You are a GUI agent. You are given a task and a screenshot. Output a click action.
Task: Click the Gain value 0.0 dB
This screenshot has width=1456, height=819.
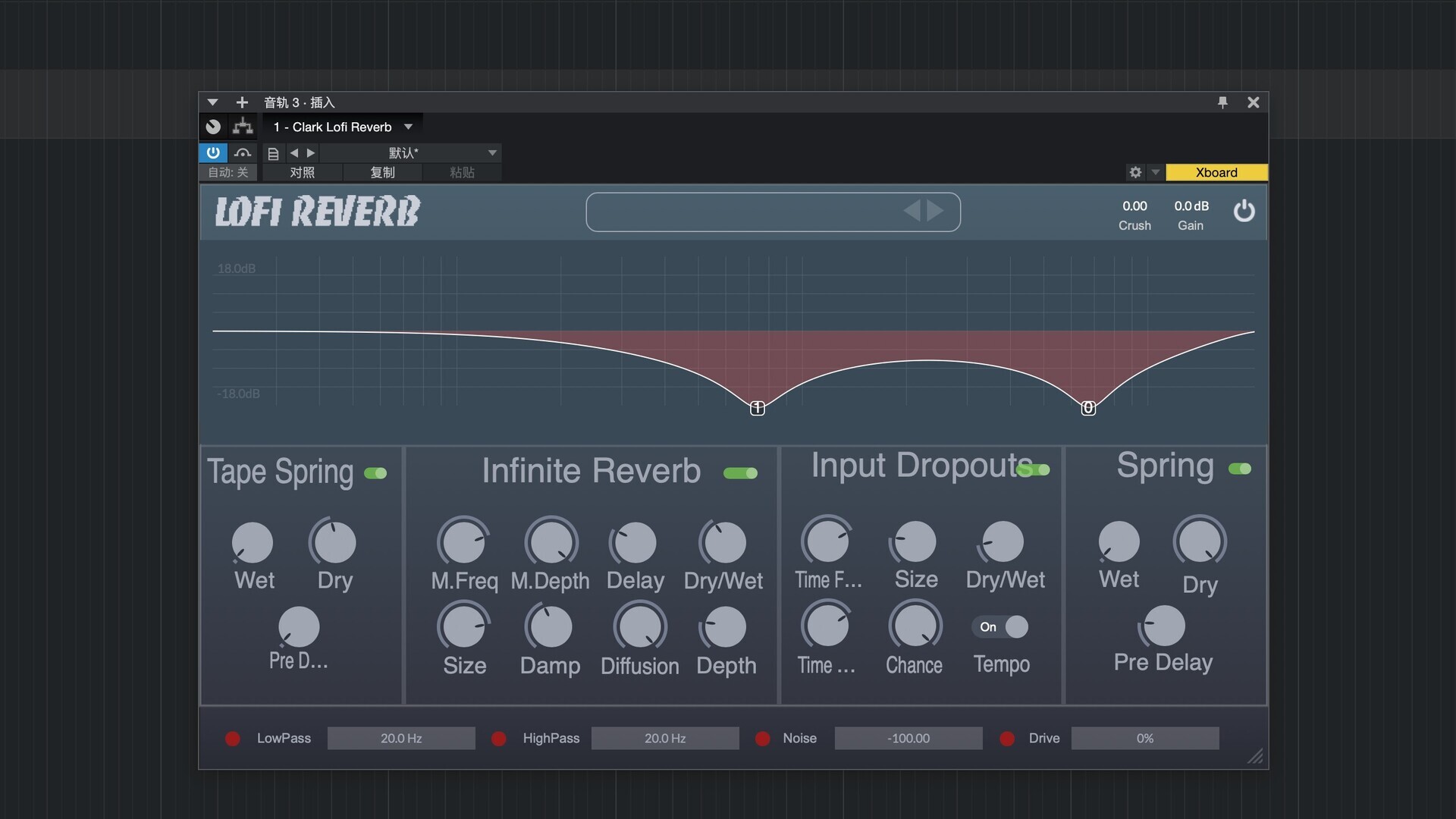click(x=1191, y=206)
